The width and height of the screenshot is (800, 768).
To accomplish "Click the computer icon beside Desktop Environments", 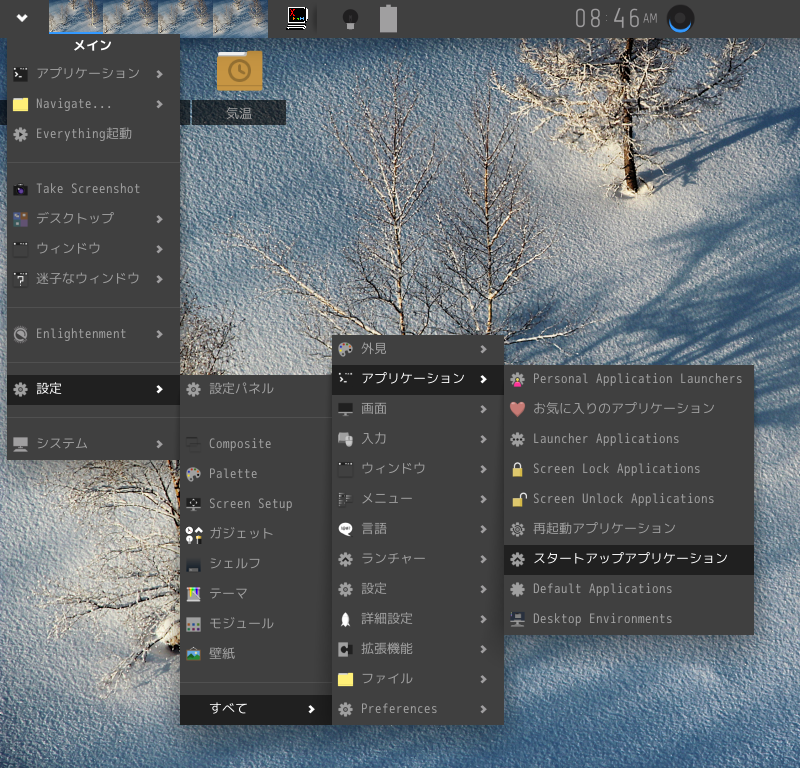I will (517, 620).
